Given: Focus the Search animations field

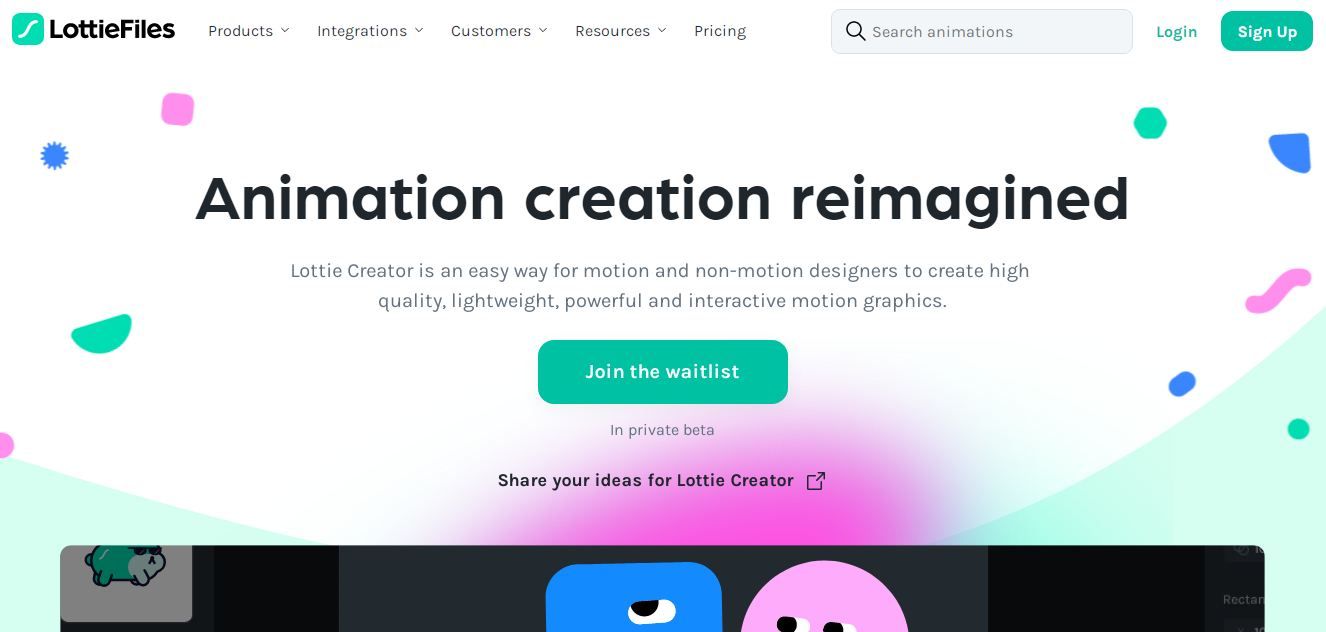Looking at the screenshot, I should pos(982,31).
